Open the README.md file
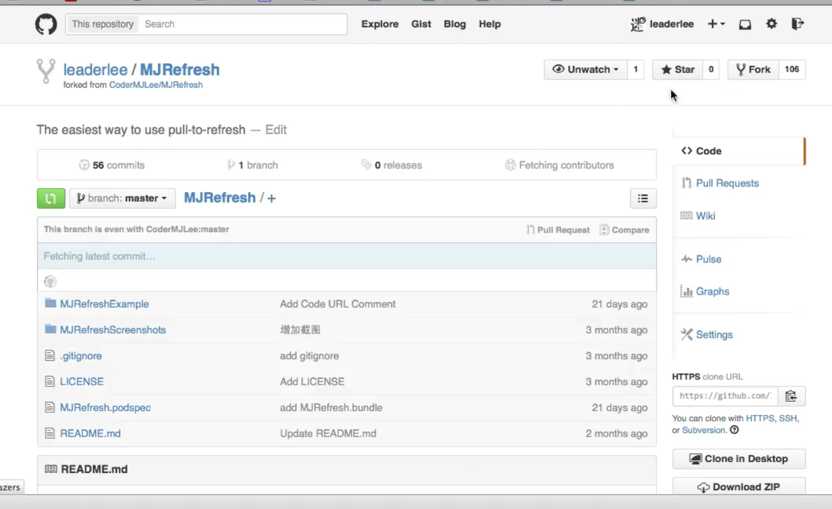Image resolution: width=832 pixels, height=509 pixels. pyautogui.click(x=90, y=434)
